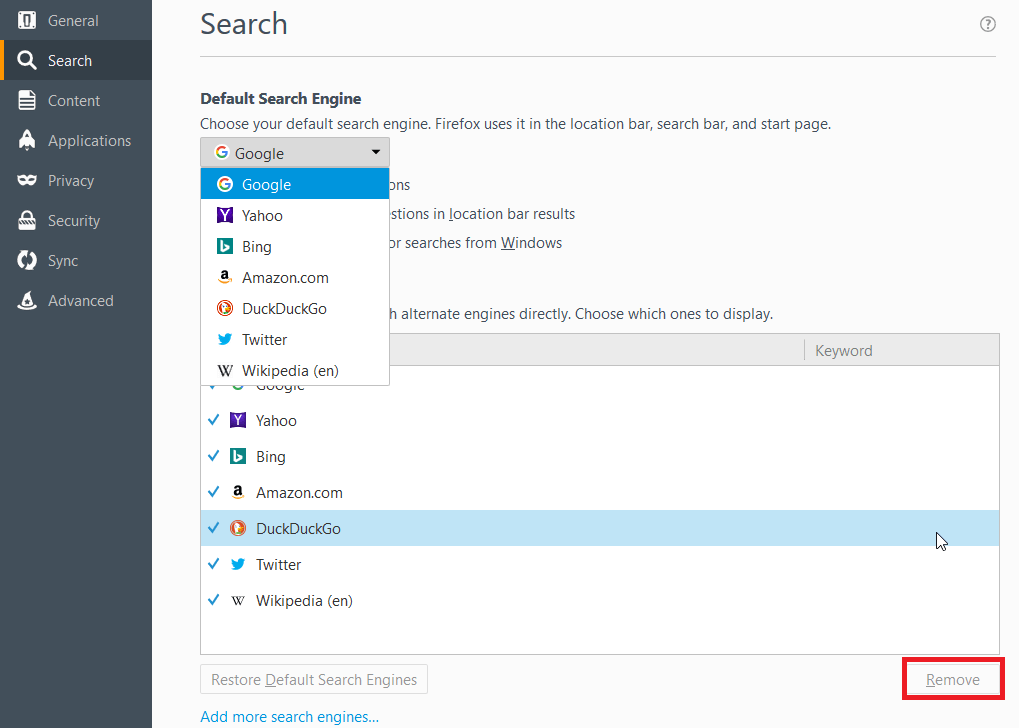The width and height of the screenshot is (1019, 728).
Task: Select the Yahoo row text
Action: (276, 421)
